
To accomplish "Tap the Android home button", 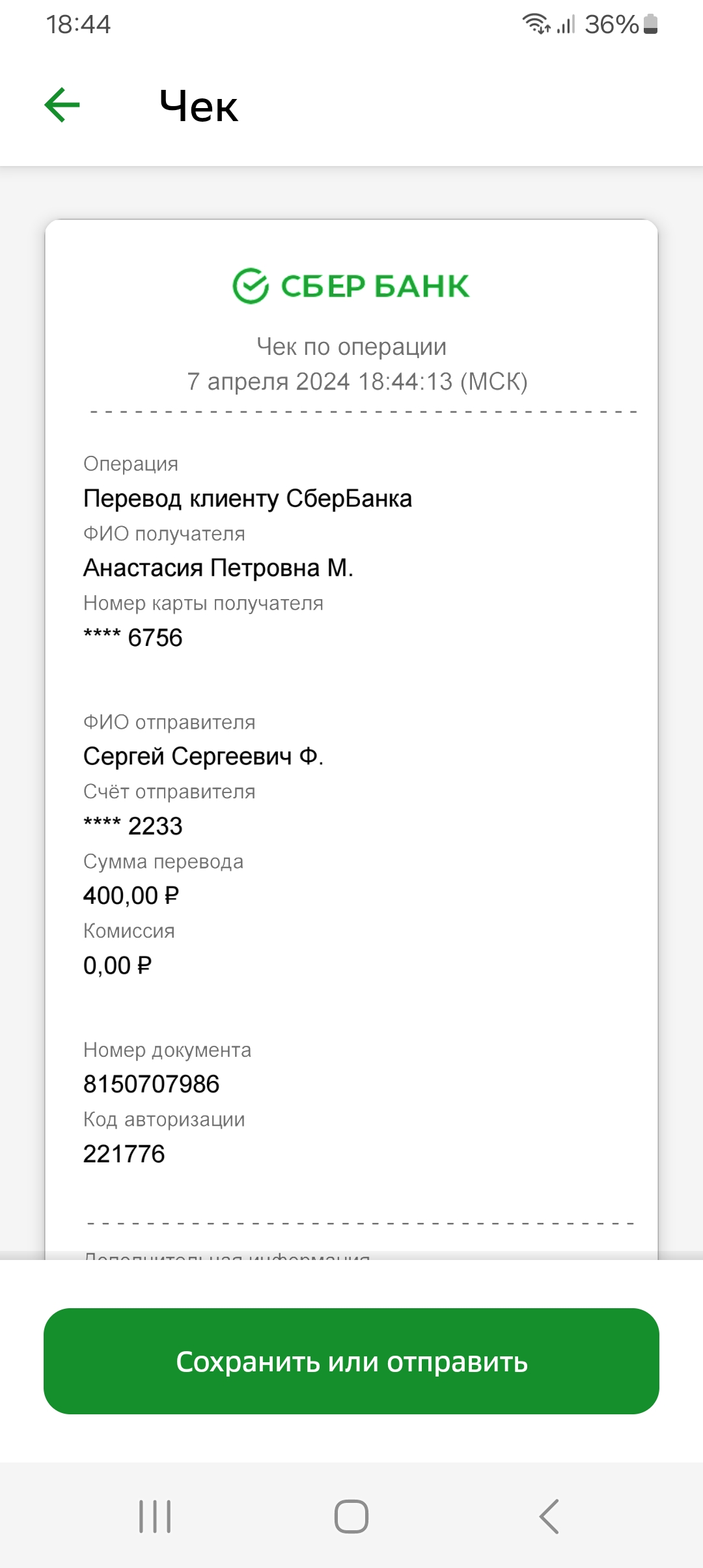I will click(x=351, y=1517).
